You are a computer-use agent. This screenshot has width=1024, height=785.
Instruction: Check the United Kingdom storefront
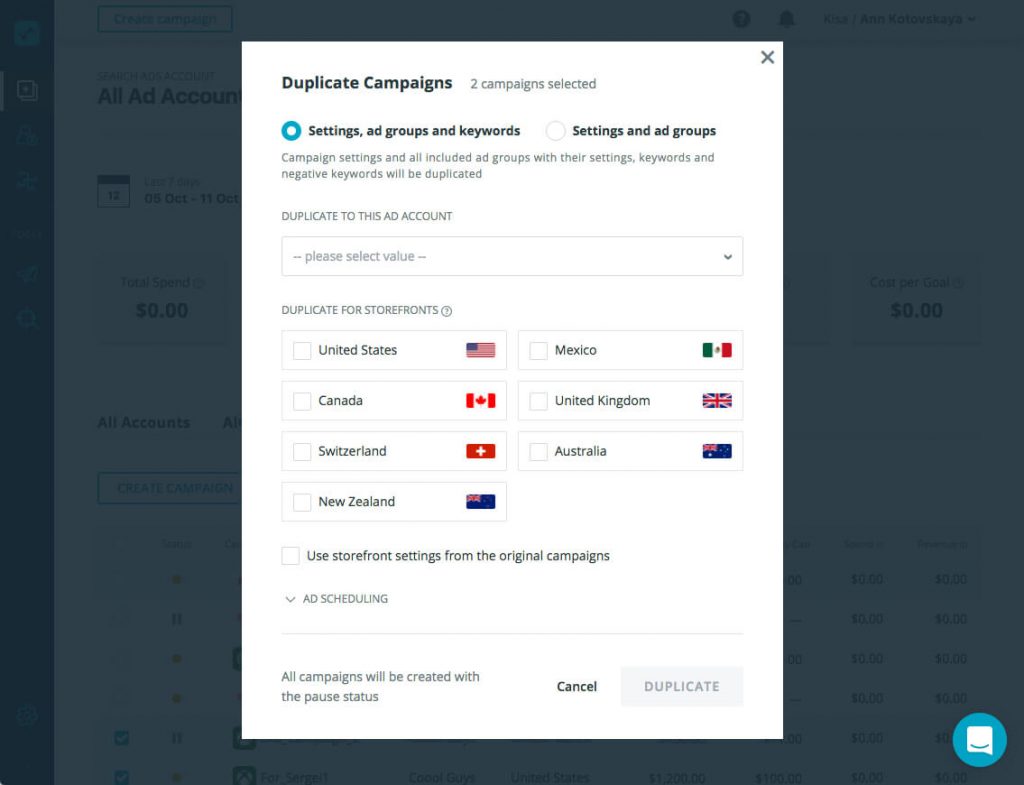click(538, 401)
